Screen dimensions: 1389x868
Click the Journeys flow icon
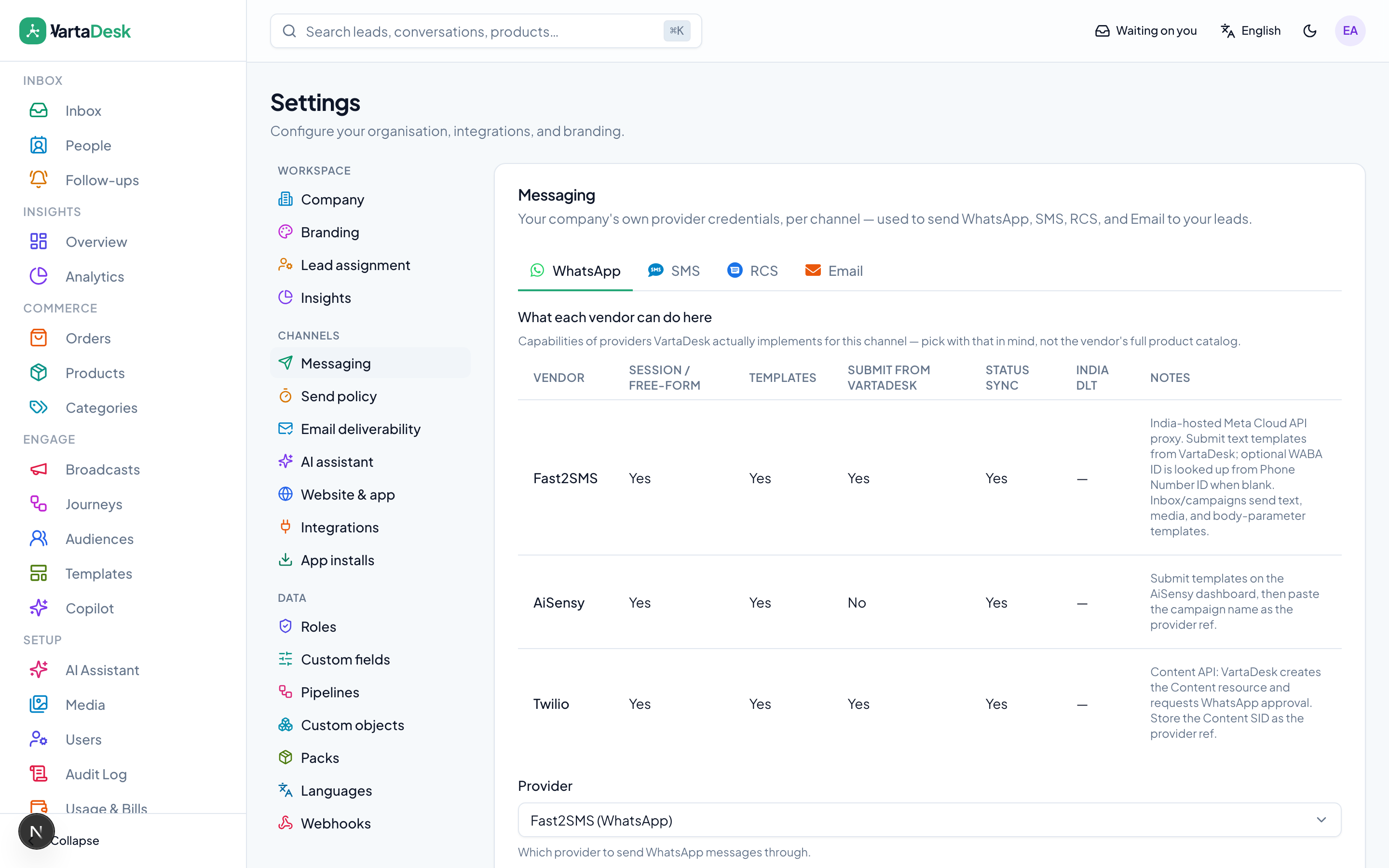(x=39, y=503)
